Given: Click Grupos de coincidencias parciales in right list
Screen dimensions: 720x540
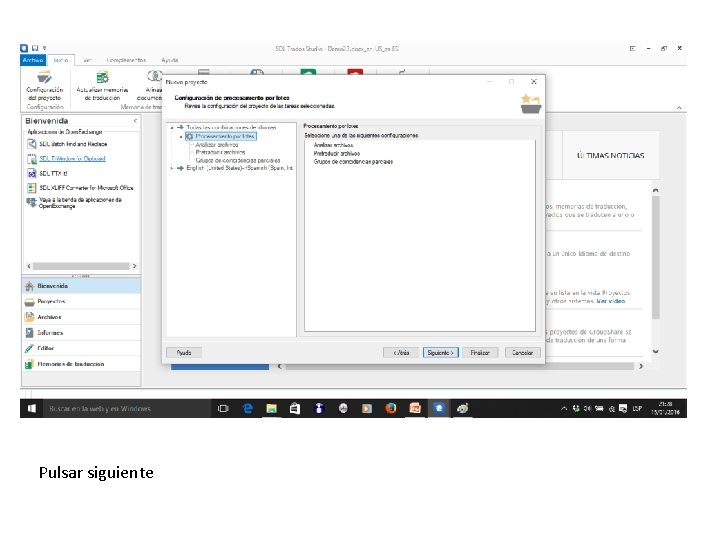Looking at the screenshot, I should 353,162.
